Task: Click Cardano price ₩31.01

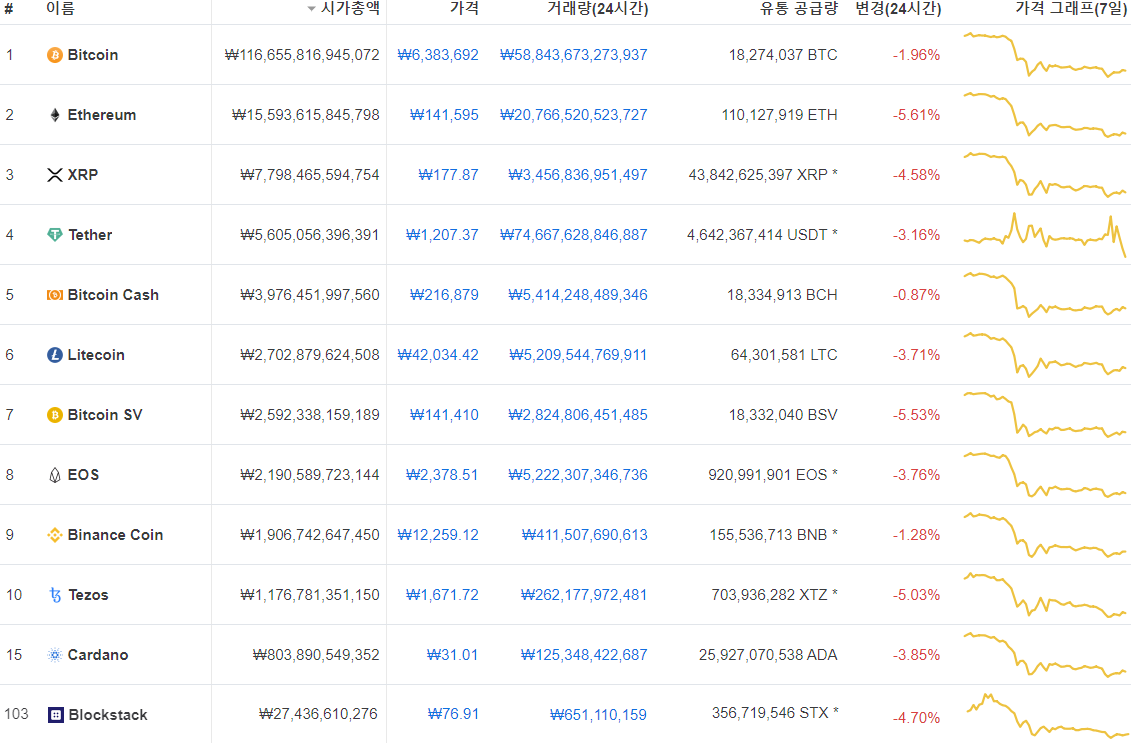Action: [452, 655]
